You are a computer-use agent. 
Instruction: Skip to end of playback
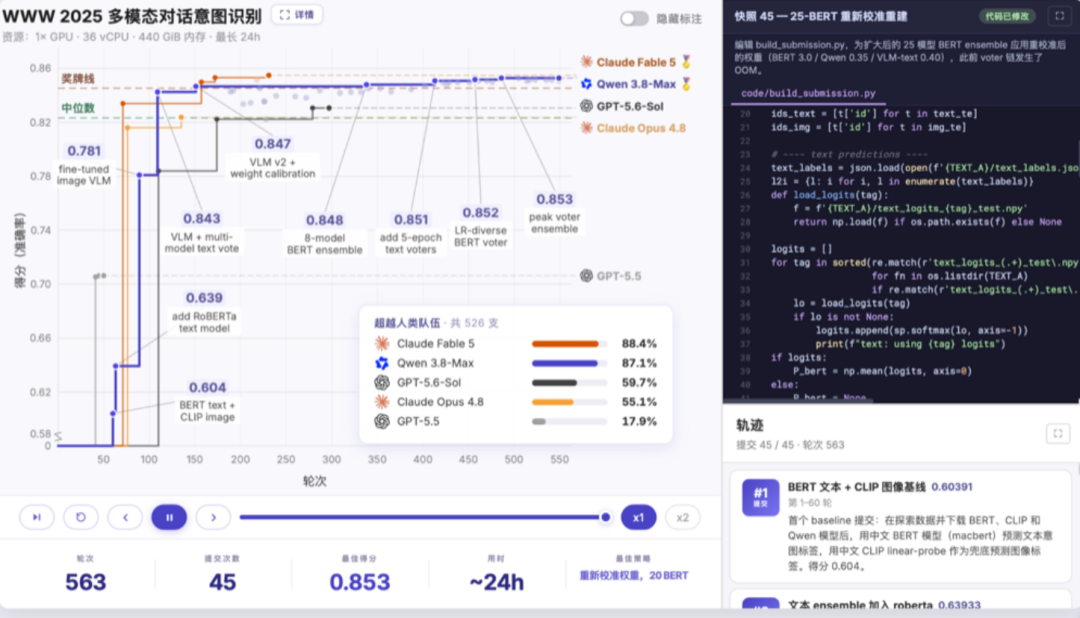[x=37, y=517]
